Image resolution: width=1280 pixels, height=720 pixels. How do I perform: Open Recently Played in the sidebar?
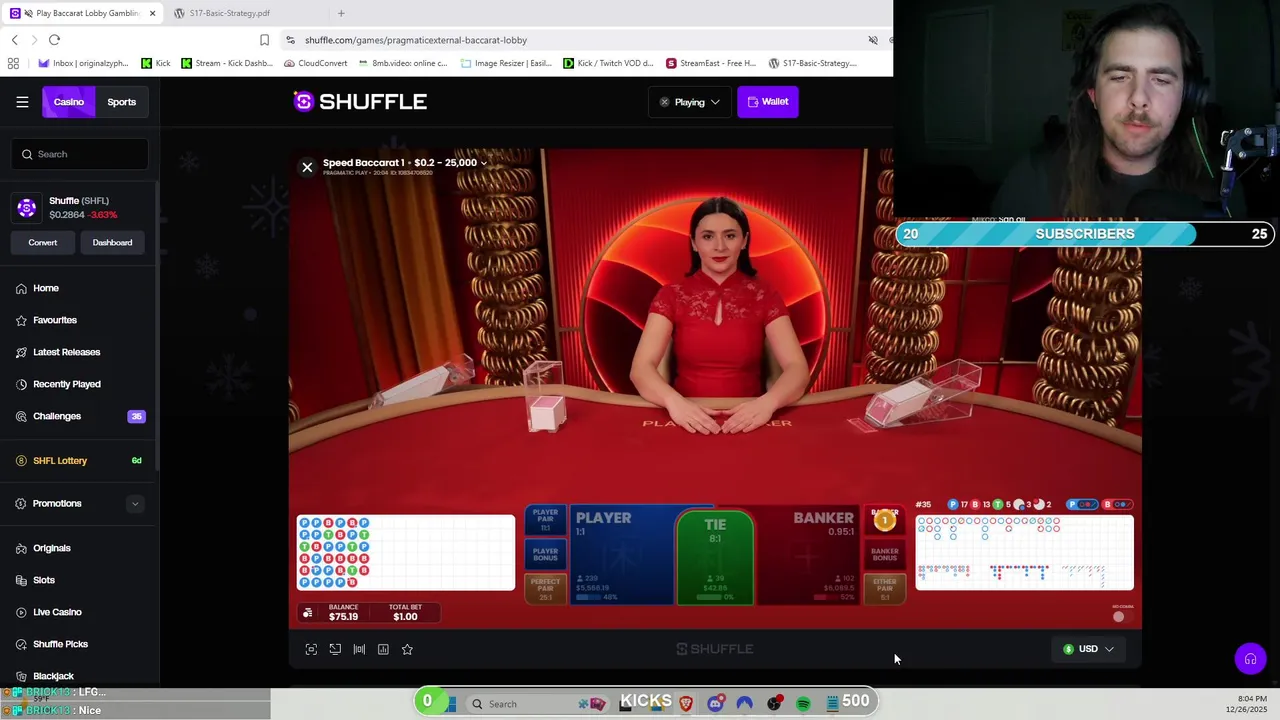click(67, 384)
